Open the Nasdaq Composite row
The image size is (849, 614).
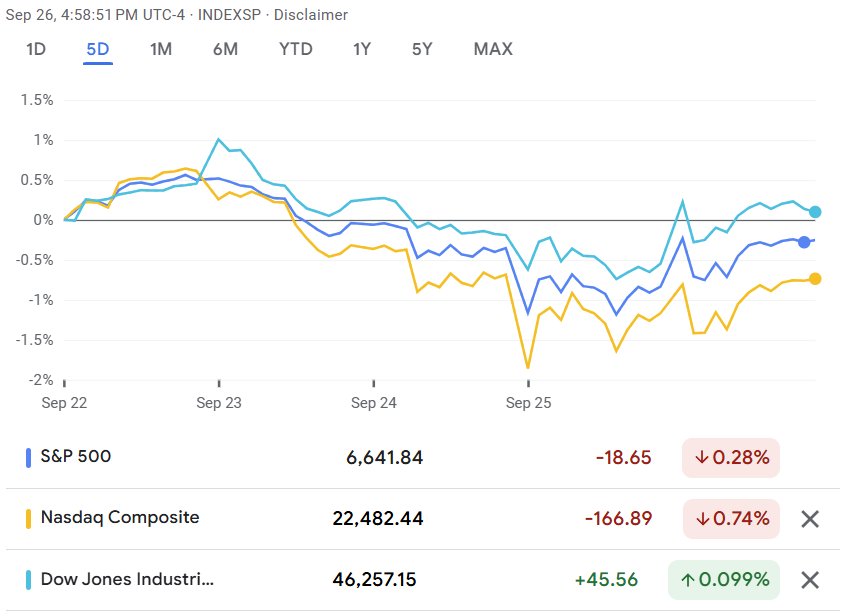[120, 518]
